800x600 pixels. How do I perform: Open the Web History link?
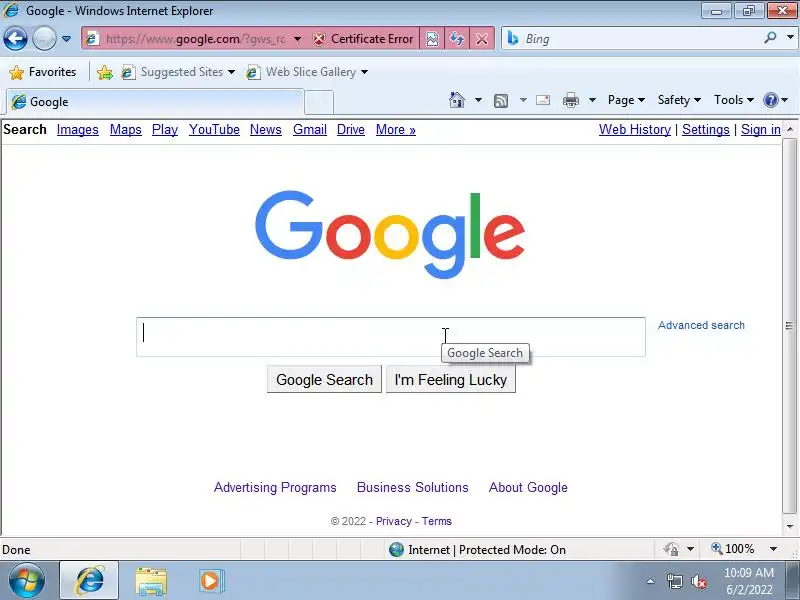(635, 130)
